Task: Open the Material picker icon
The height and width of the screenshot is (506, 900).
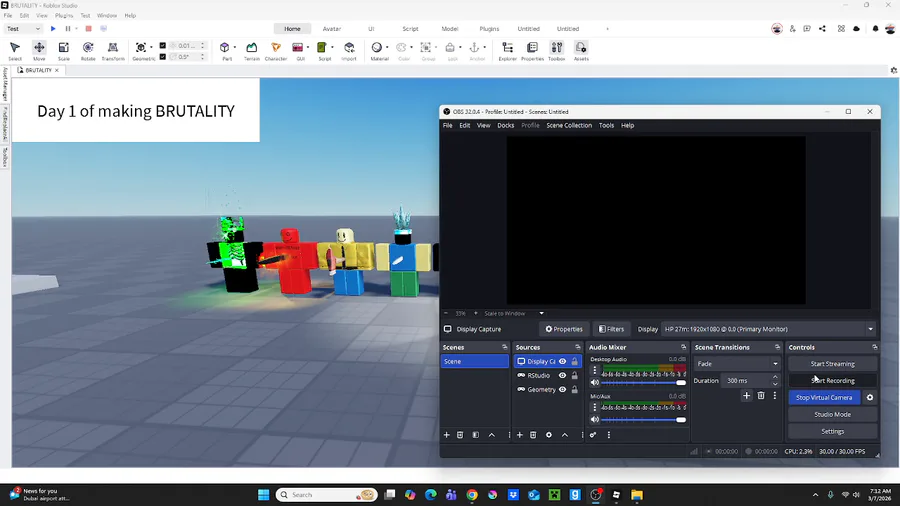Action: [377, 48]
